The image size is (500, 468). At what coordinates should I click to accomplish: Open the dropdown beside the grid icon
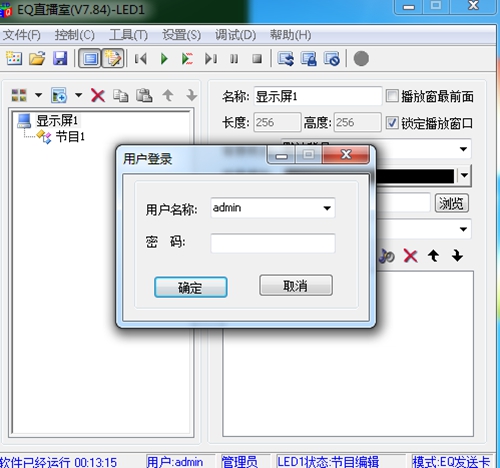[38, 95]
